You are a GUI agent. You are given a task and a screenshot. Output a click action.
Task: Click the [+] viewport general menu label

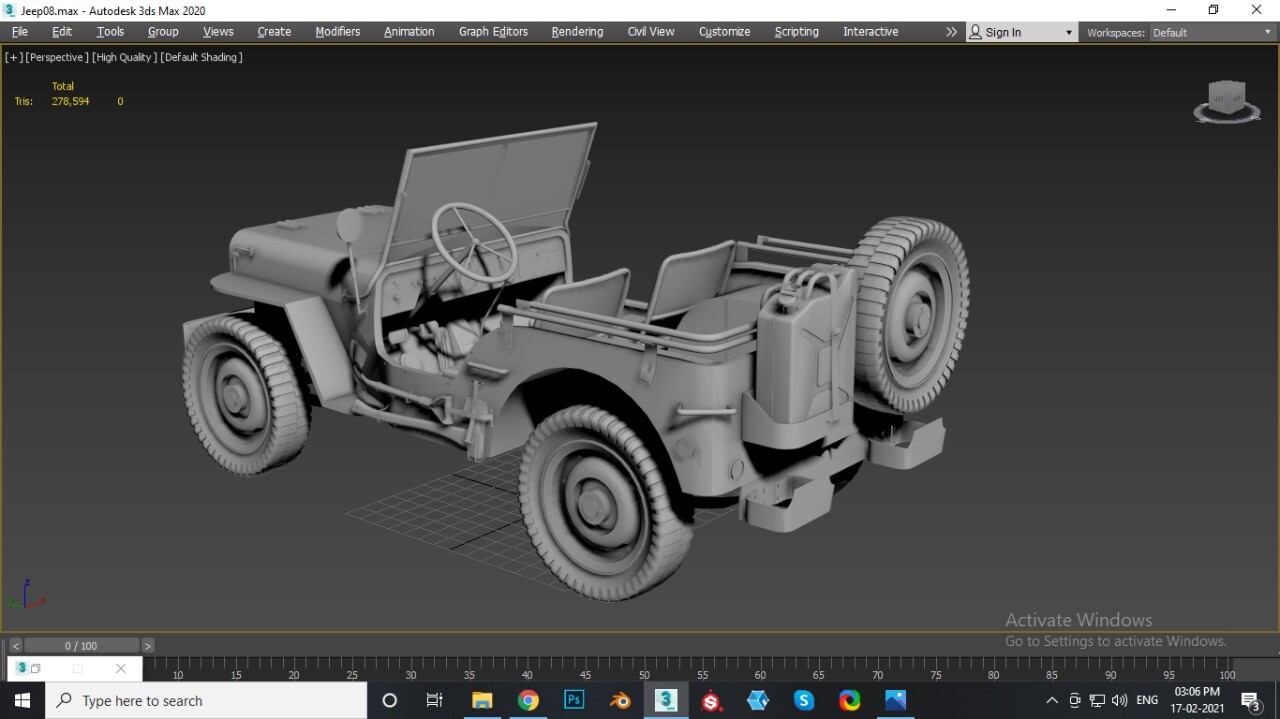click(x=14, y=57)
